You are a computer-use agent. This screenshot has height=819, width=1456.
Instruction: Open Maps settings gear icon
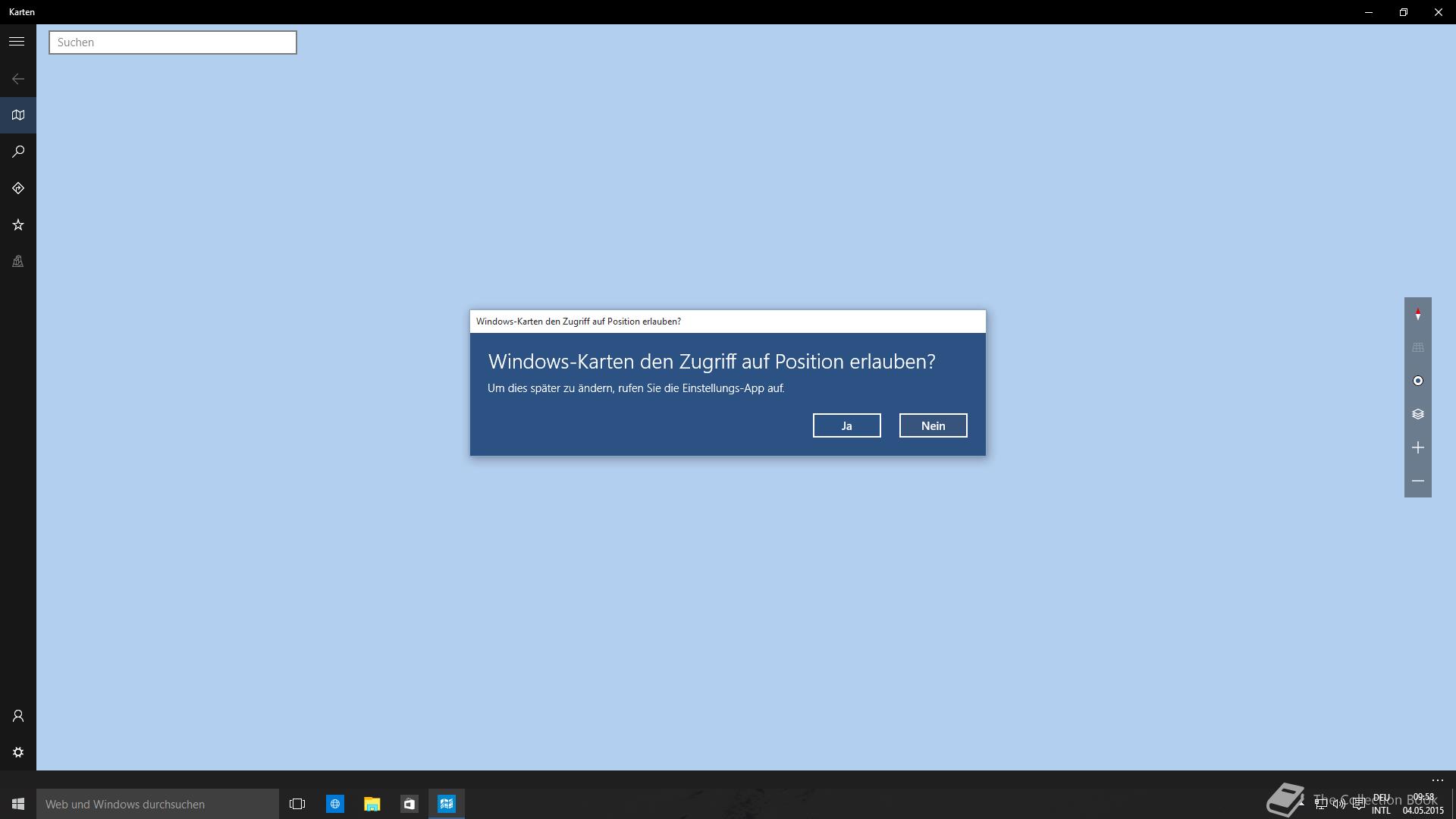18,752
